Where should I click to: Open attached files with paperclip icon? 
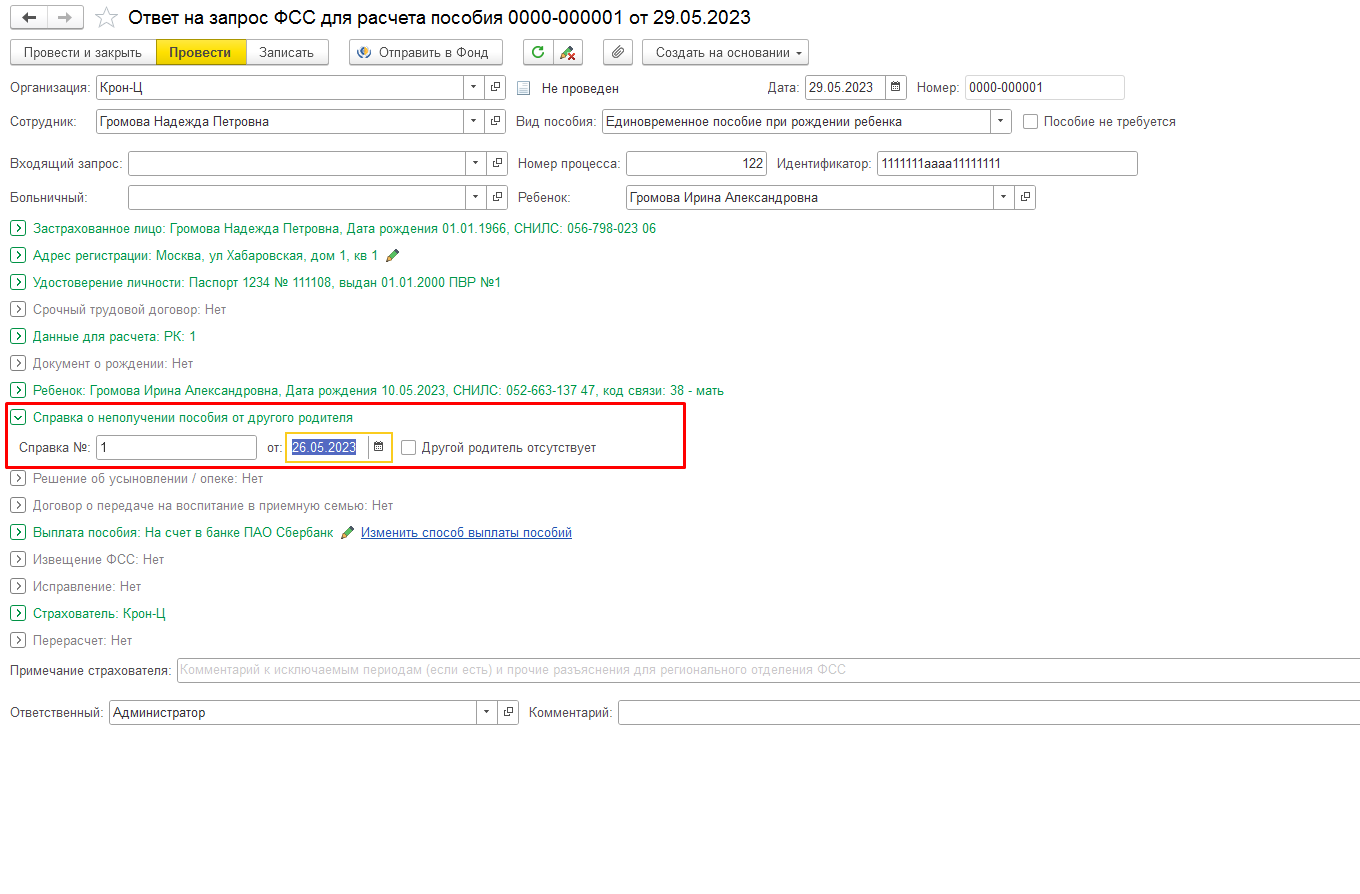click(618, 53)
